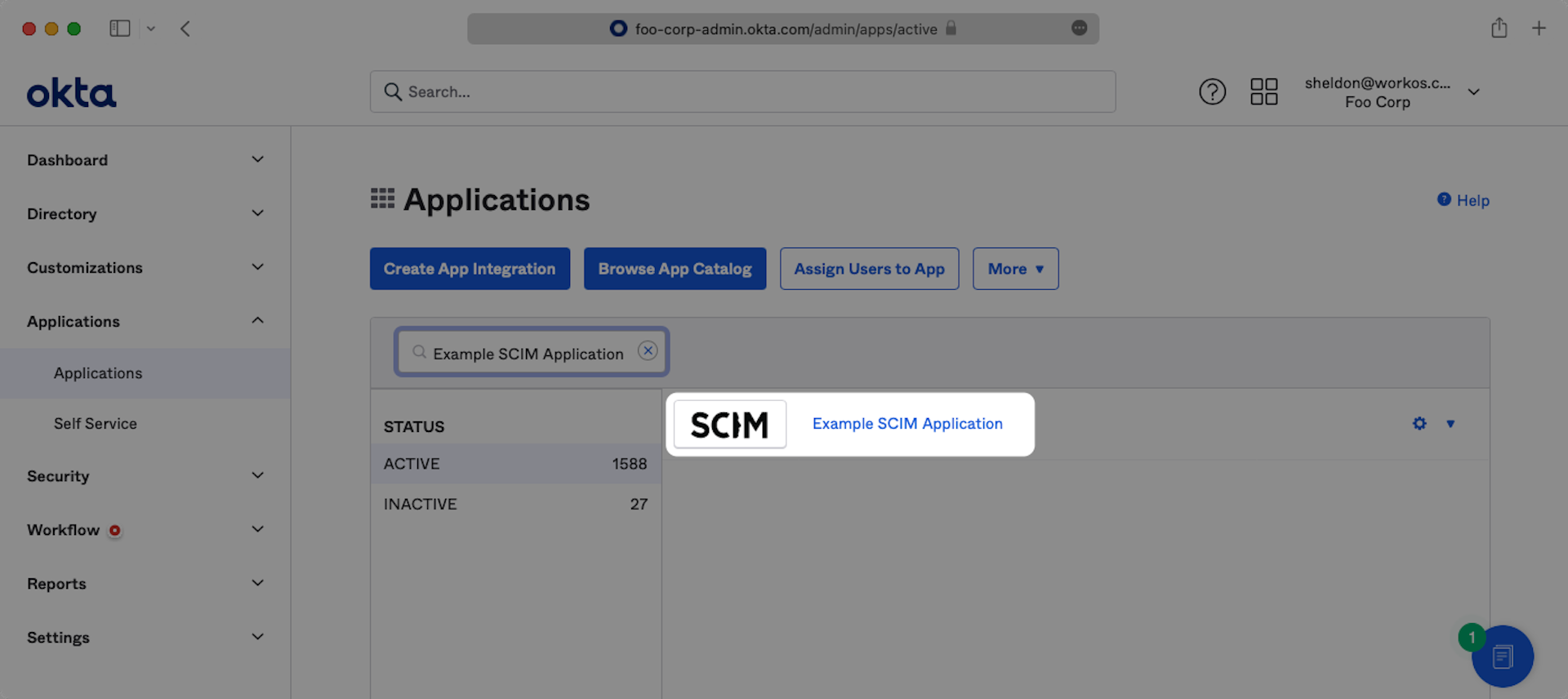Select Self Service in the sidebar
This screenshot has width=1568, height=699.
point(96,424)
